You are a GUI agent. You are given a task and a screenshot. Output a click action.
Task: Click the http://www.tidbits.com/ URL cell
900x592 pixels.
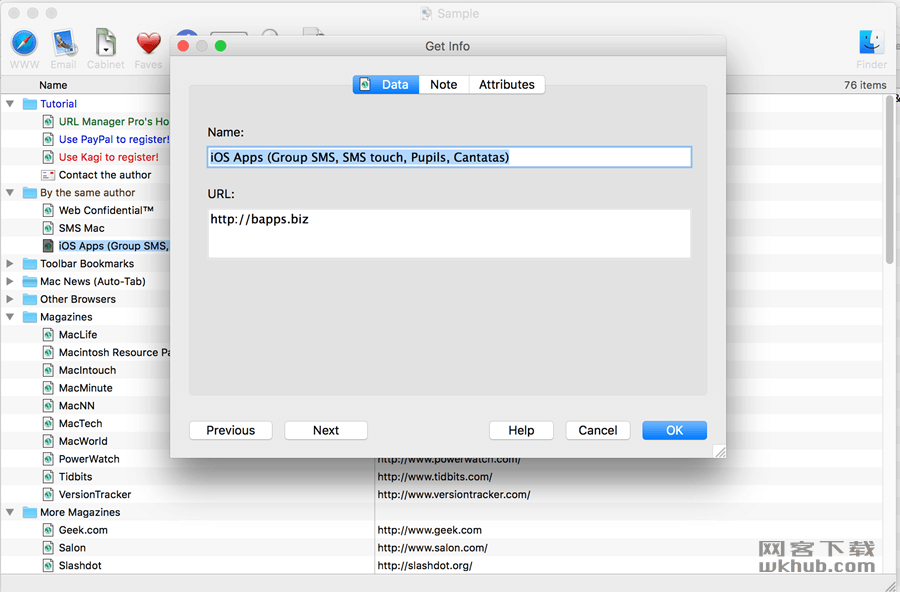[435, 477]
